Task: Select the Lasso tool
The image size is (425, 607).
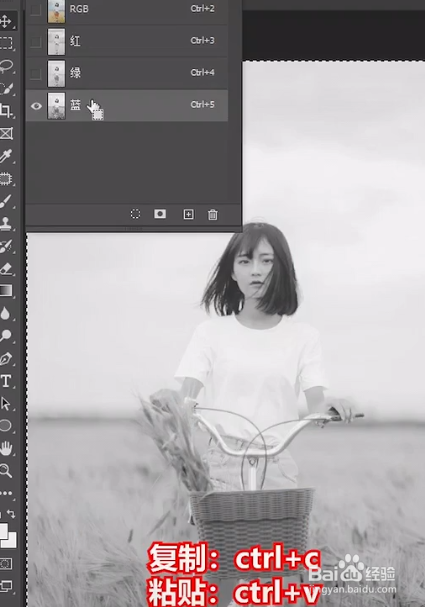Action: pos(6,65)
